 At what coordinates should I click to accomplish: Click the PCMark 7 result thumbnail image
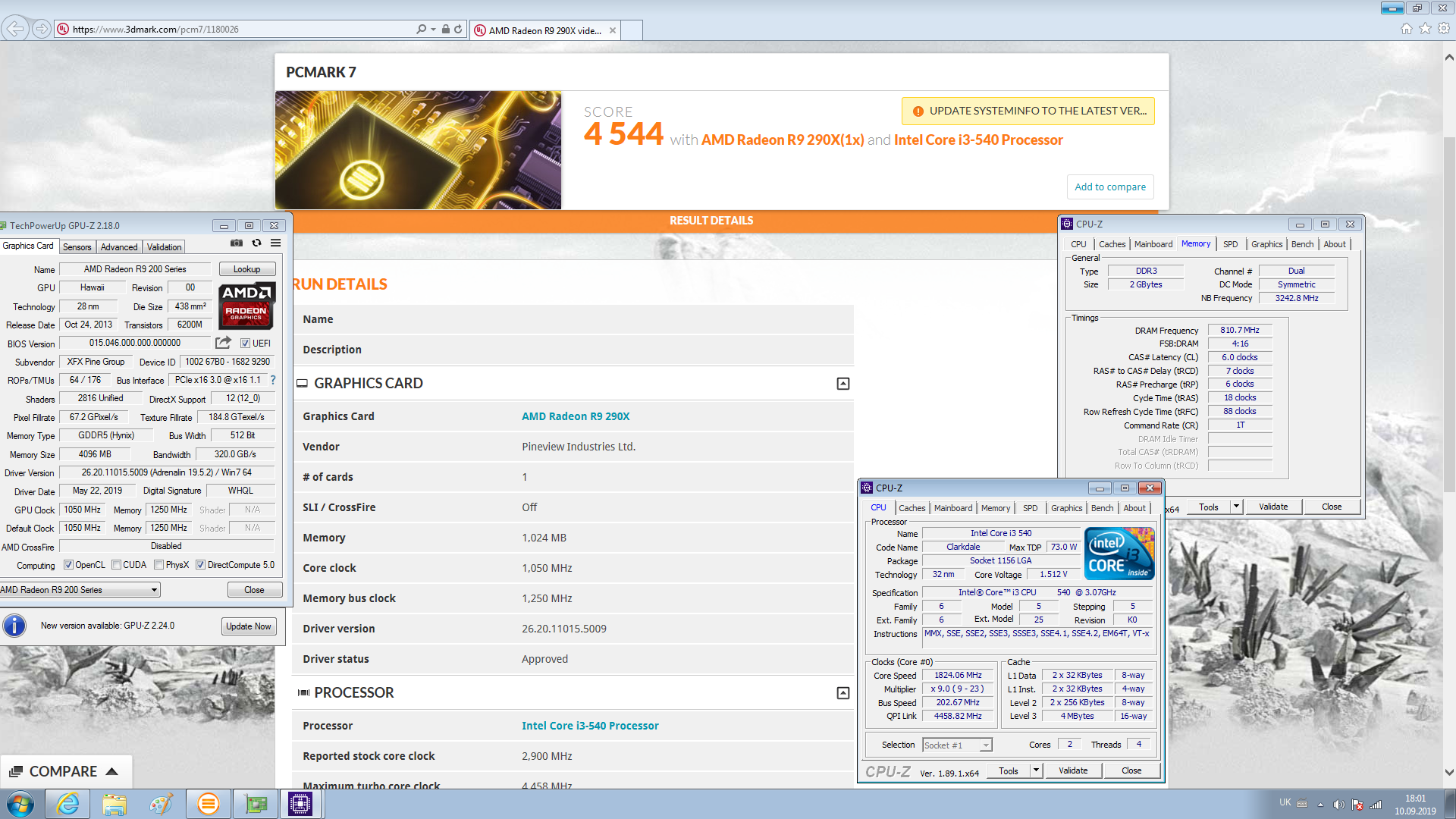click(x=418, y=150)
